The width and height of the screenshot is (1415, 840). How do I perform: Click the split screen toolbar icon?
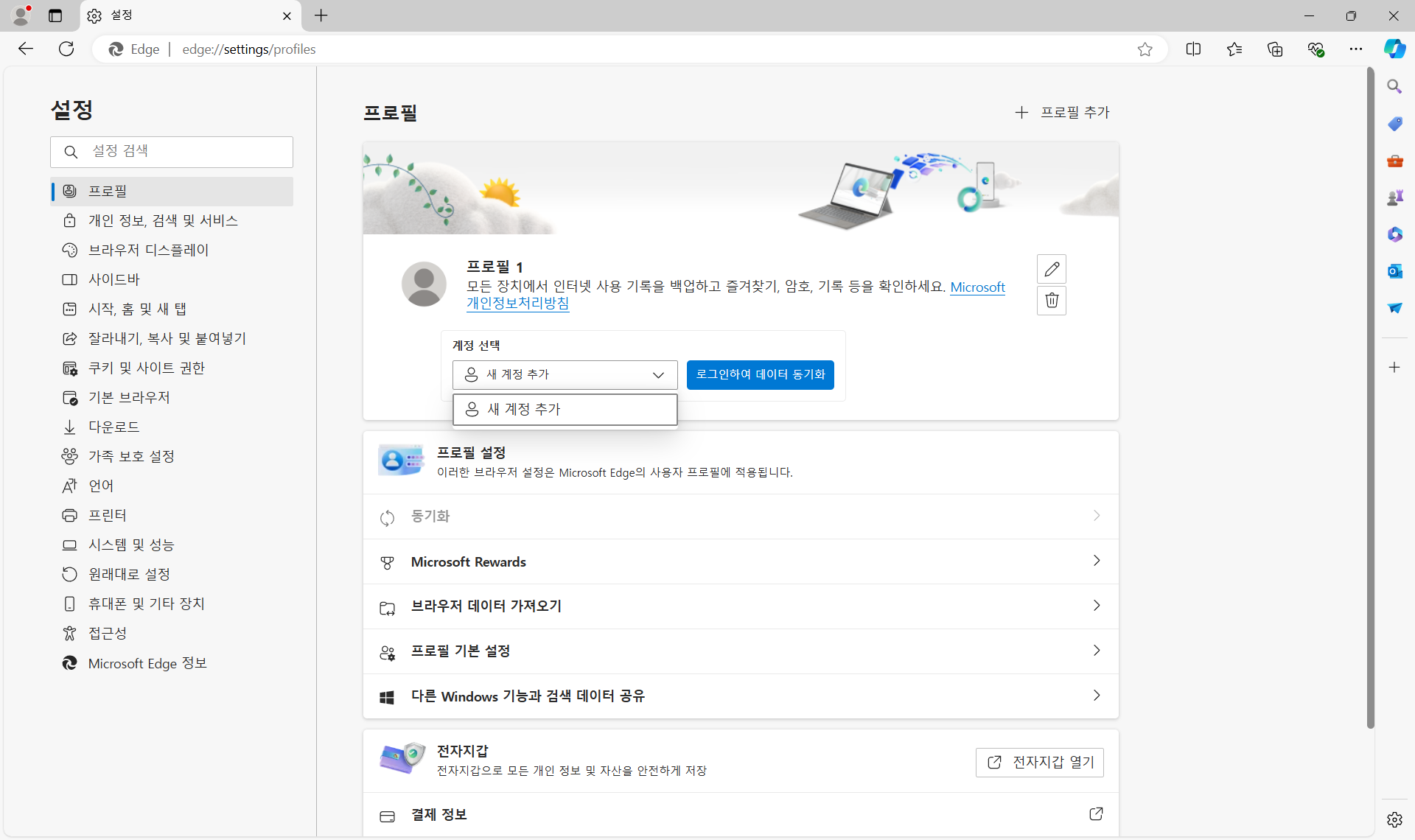1193,49
